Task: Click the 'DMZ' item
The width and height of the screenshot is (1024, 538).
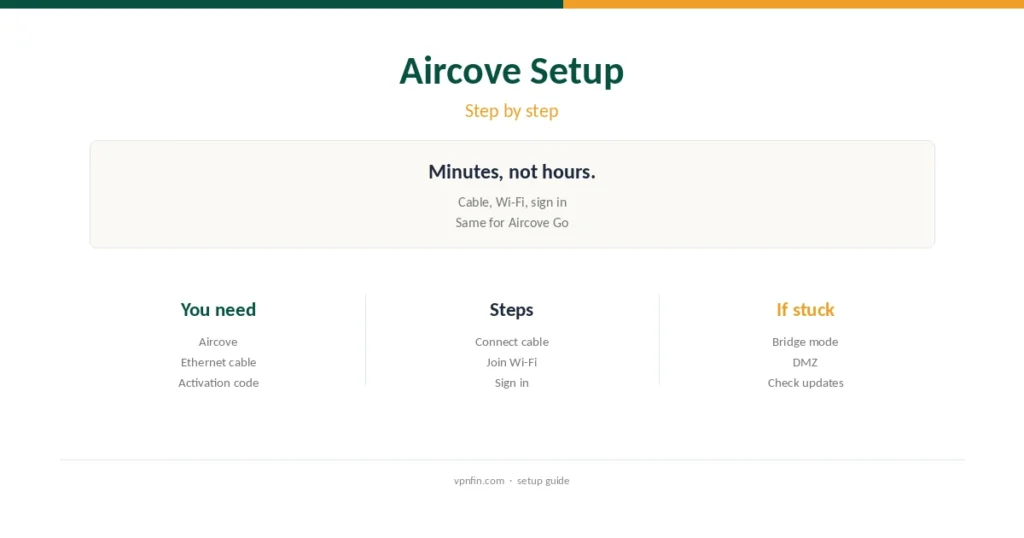Action: 805,362
